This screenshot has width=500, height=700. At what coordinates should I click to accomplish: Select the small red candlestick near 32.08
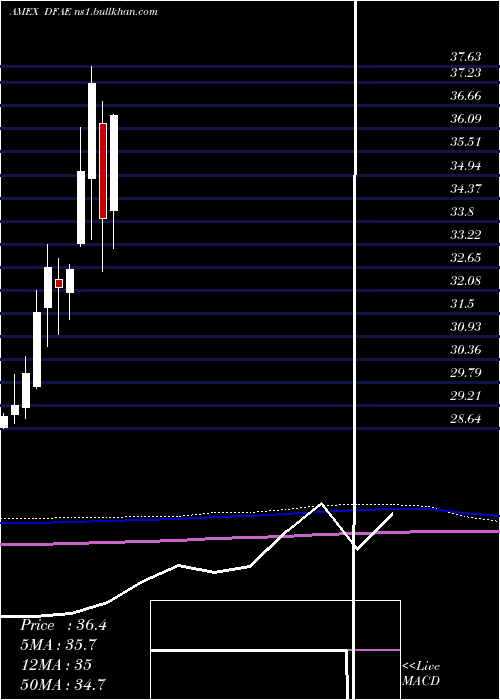click(x=58, y=283)
